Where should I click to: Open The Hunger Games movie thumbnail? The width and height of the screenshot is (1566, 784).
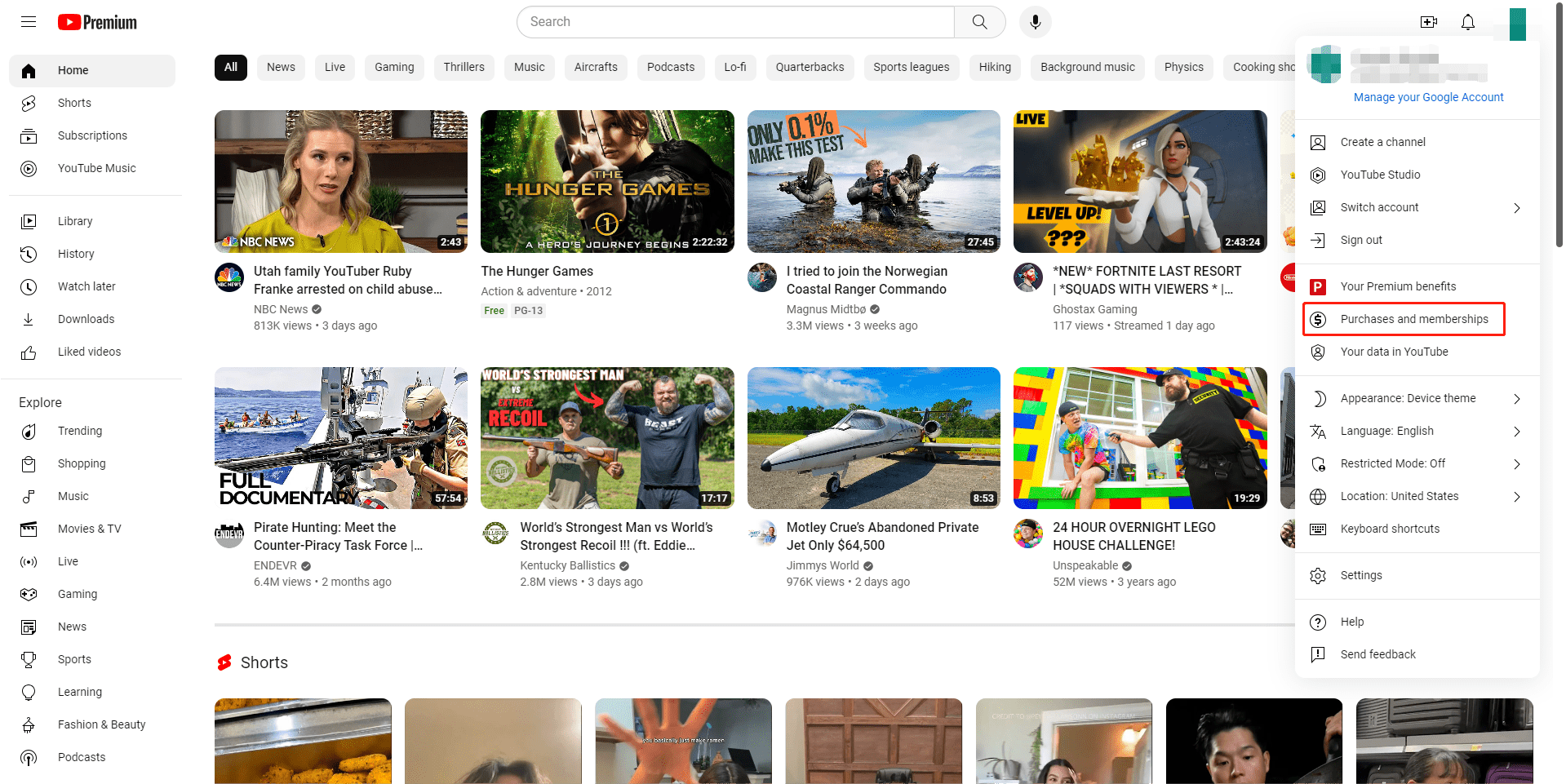607,181
